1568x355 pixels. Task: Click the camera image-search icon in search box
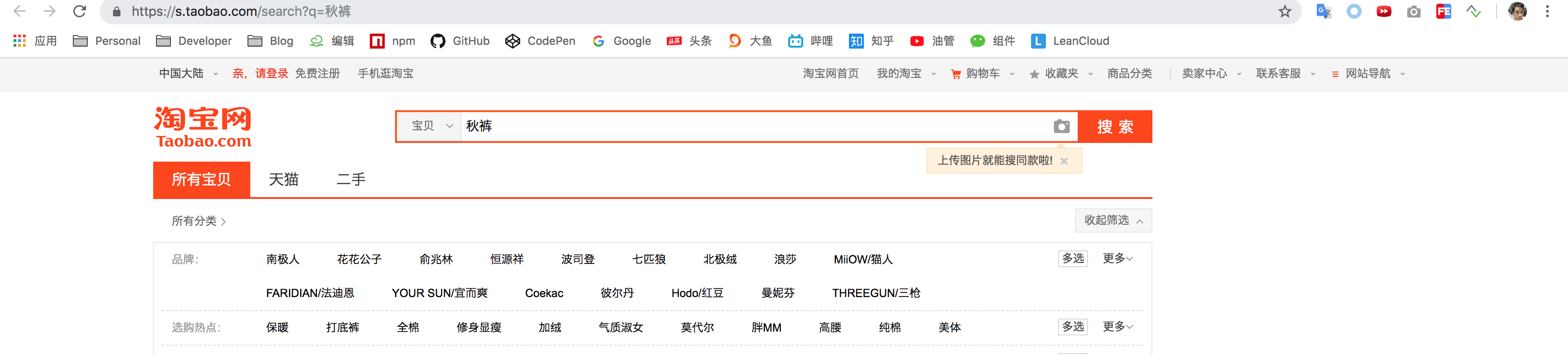point(1061,126)
